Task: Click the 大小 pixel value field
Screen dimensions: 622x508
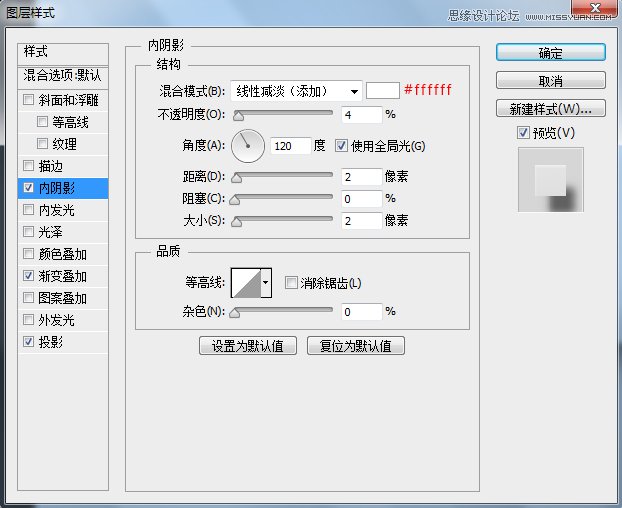Action: (x=361, y=221)
